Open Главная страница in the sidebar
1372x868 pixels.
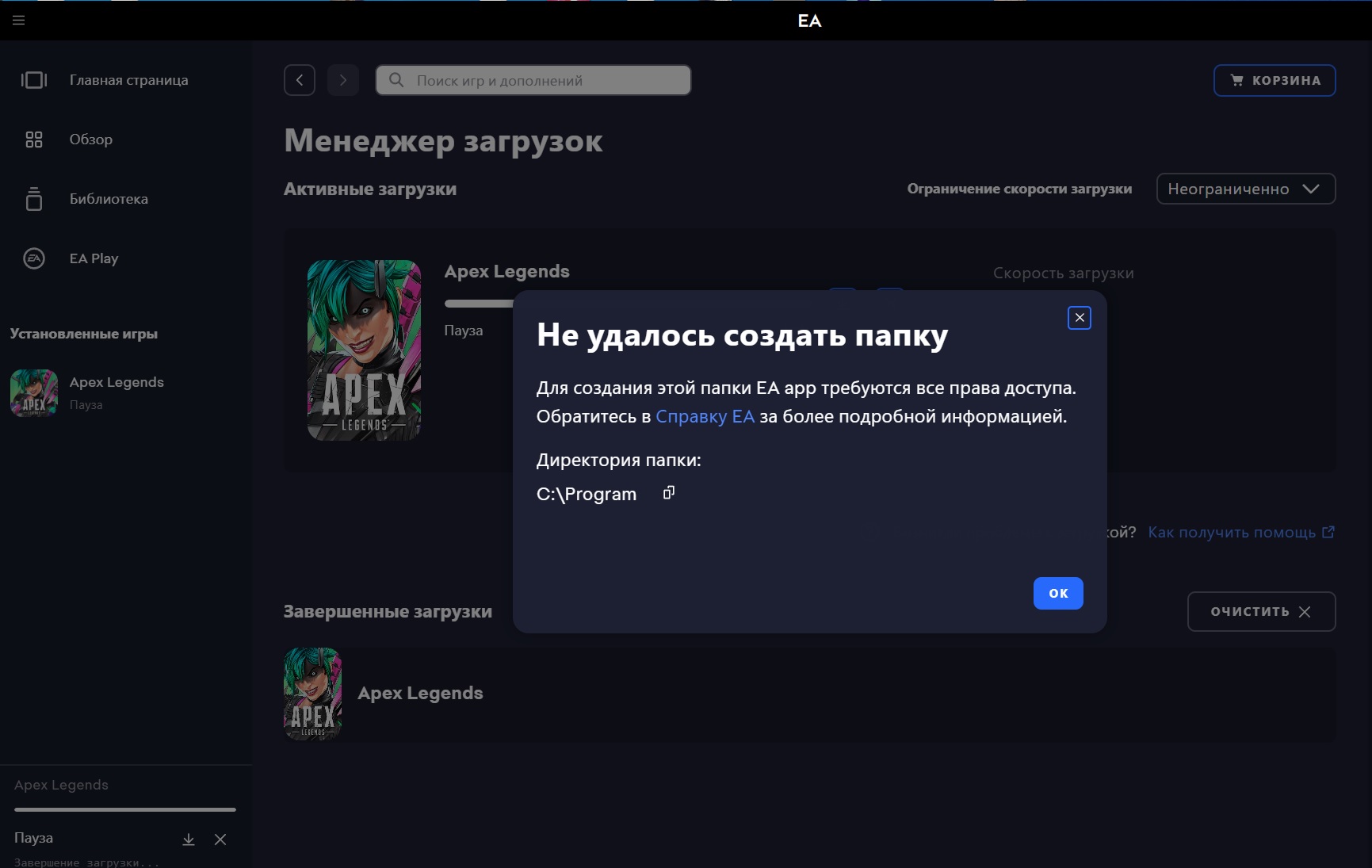pyautogui.click(x=128, y=80)
